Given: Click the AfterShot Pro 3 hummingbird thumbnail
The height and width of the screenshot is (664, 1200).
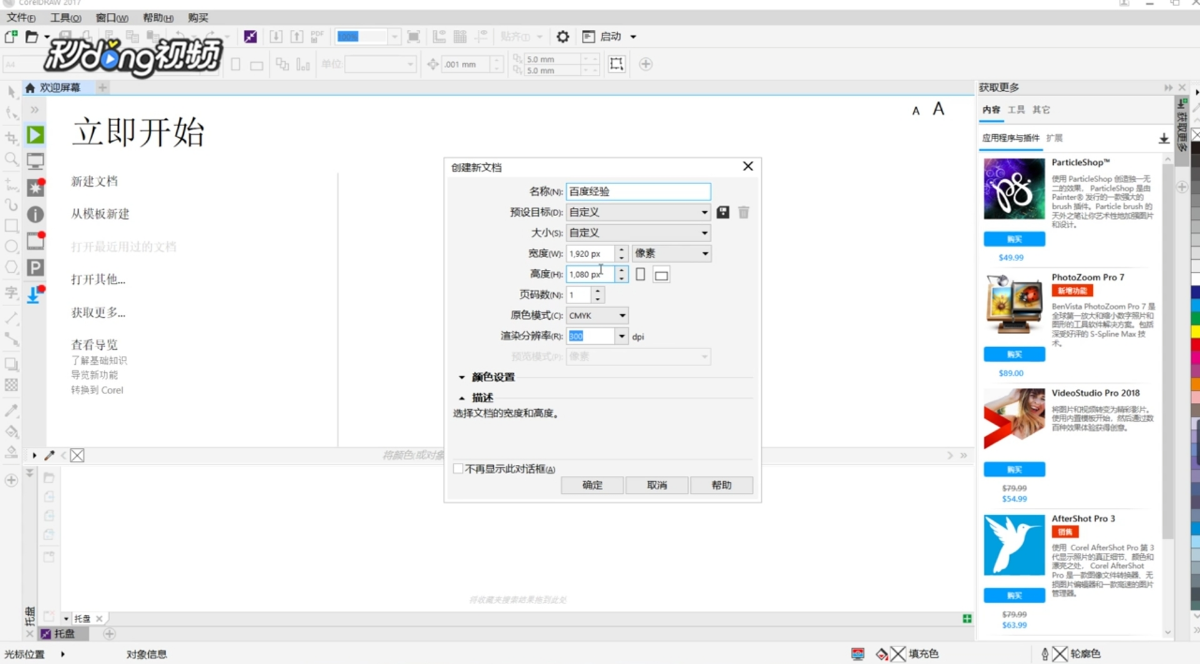Looking at the screenshot, I should pyautogui.click(x=1014, y=545).
